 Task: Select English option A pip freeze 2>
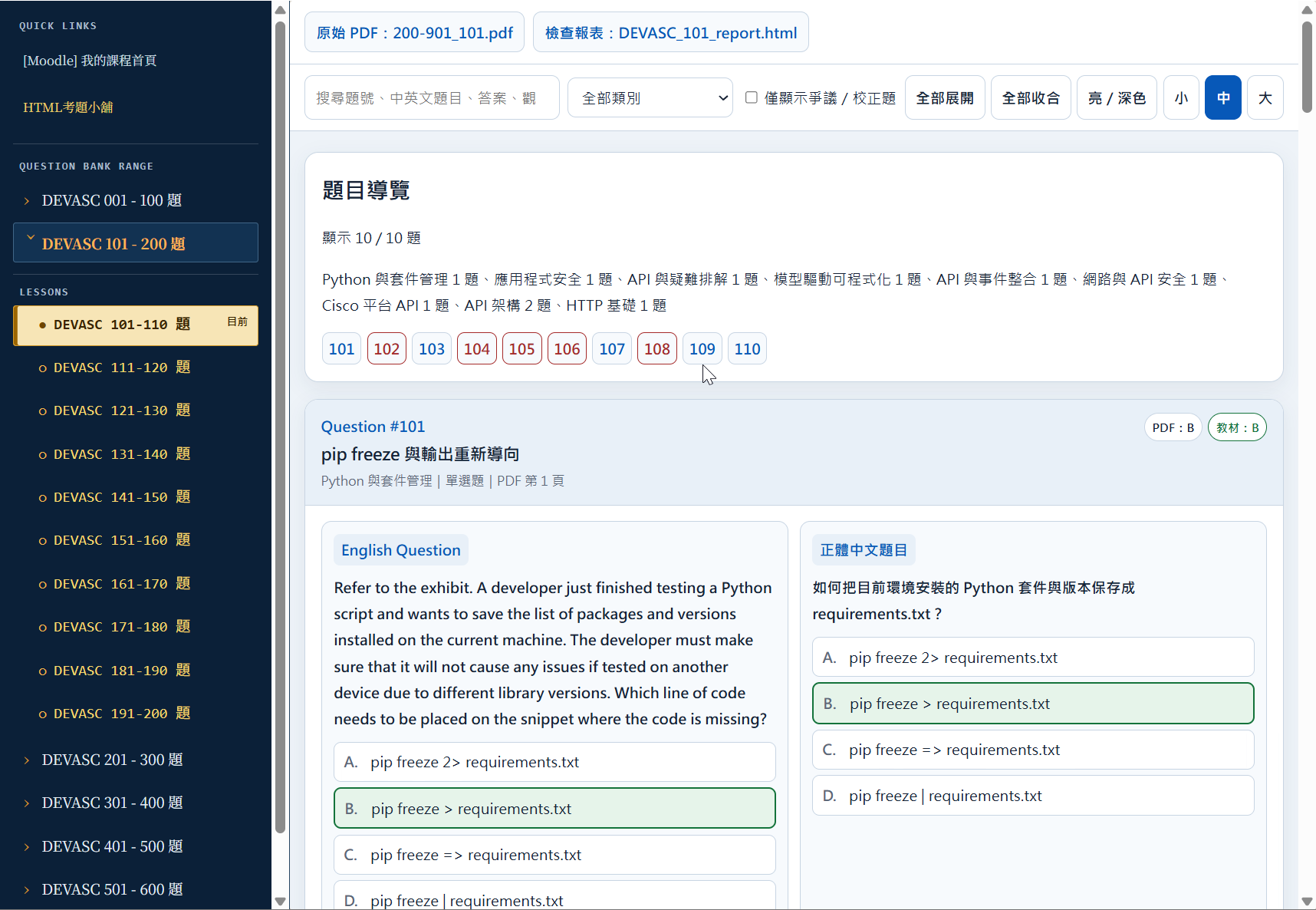pos(554,762)
